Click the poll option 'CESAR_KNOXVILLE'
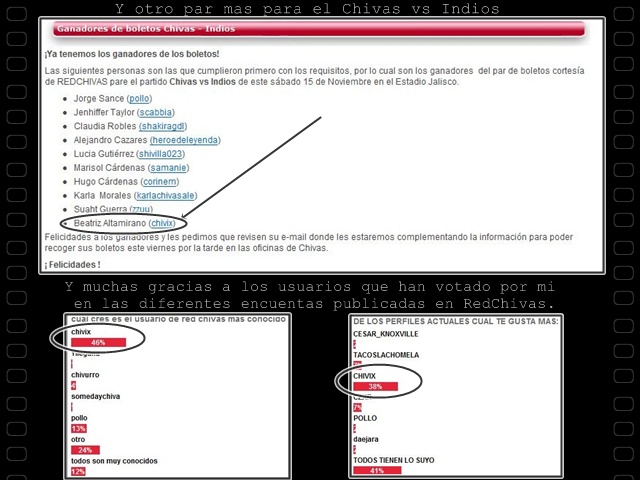The width and height of the screenshot is (640, 480). 386,334
